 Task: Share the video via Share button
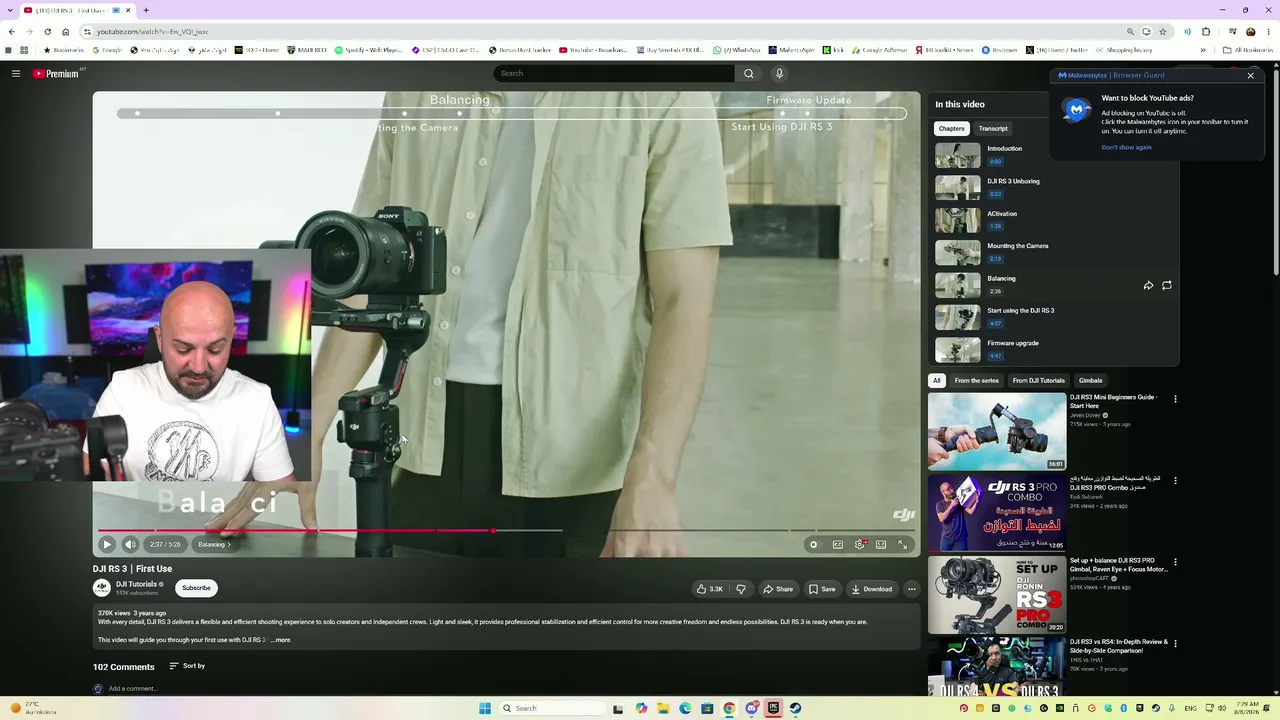(778, 589)
